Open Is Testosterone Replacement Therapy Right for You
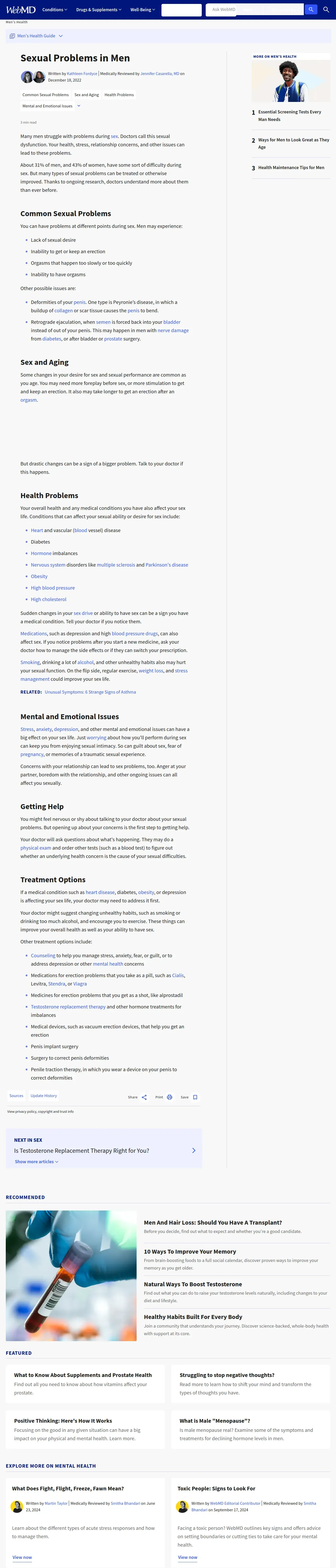Image resolution: width=336 pixels, height=1568 pixels. [82, 1150]
